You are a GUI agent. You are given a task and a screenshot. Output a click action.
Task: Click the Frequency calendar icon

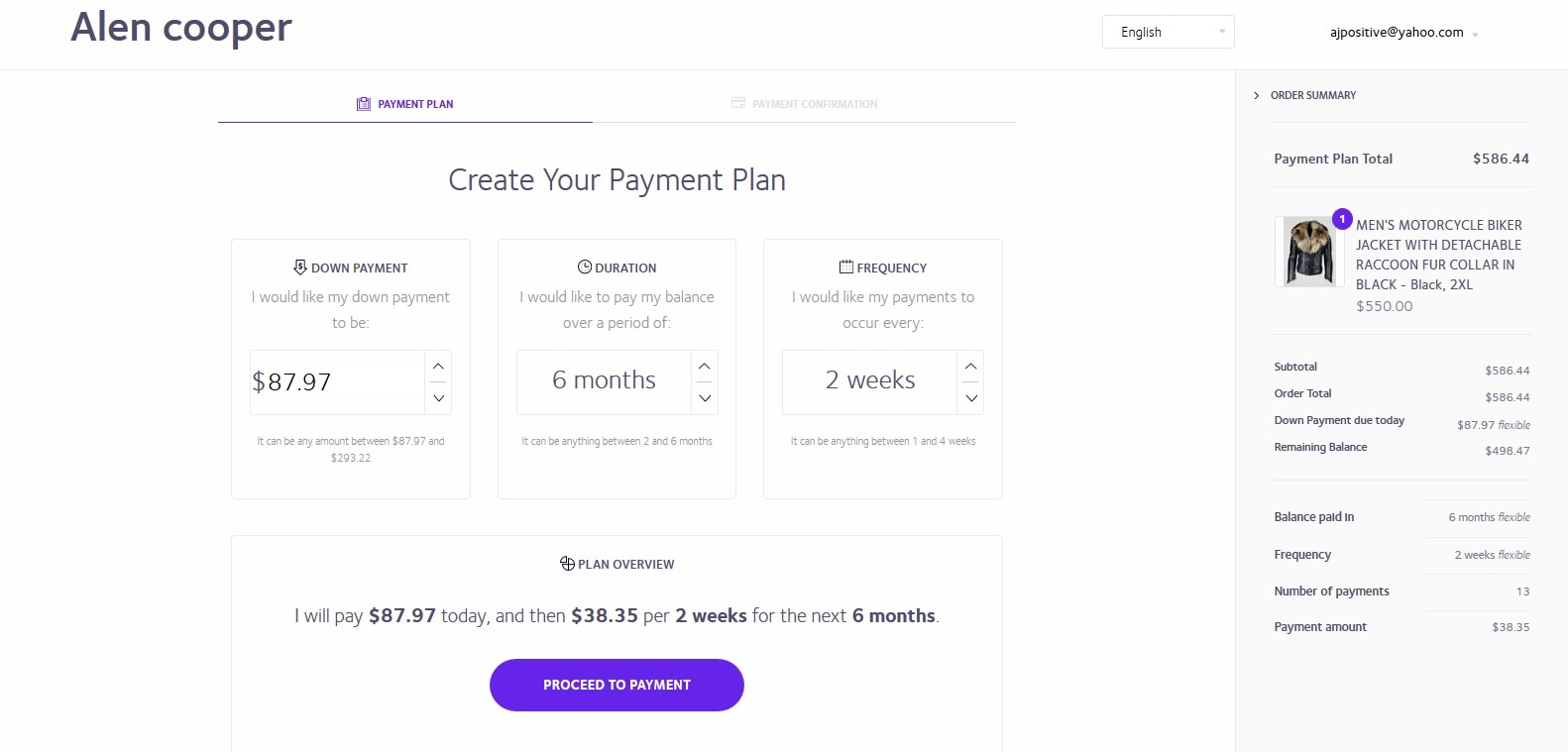point(846,267)
